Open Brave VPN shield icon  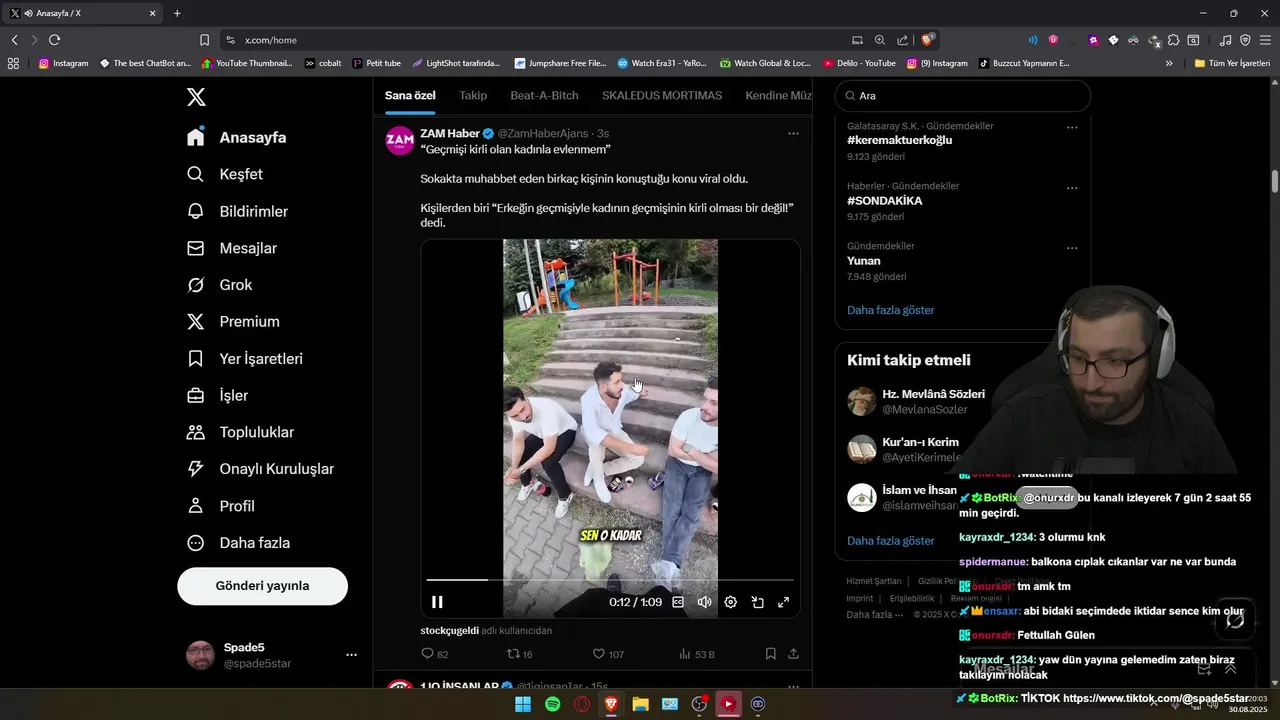tap(1245, 40)
